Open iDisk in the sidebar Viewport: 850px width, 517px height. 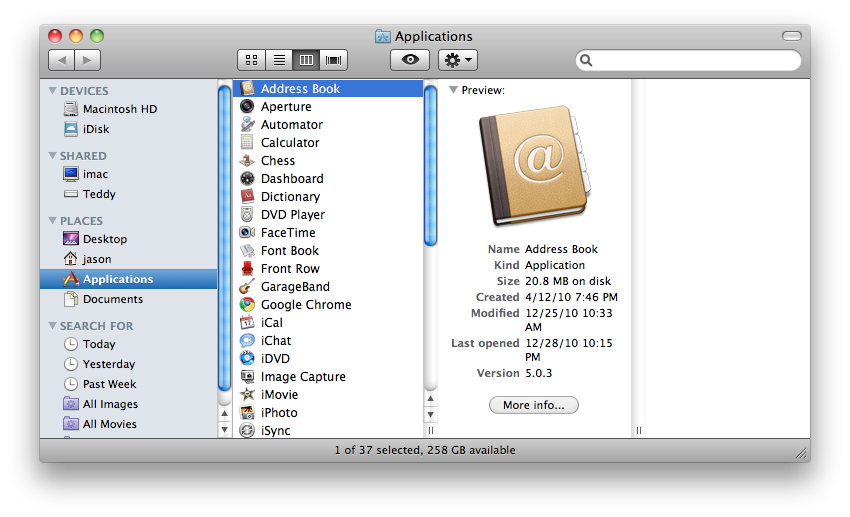tap(128, 129)
